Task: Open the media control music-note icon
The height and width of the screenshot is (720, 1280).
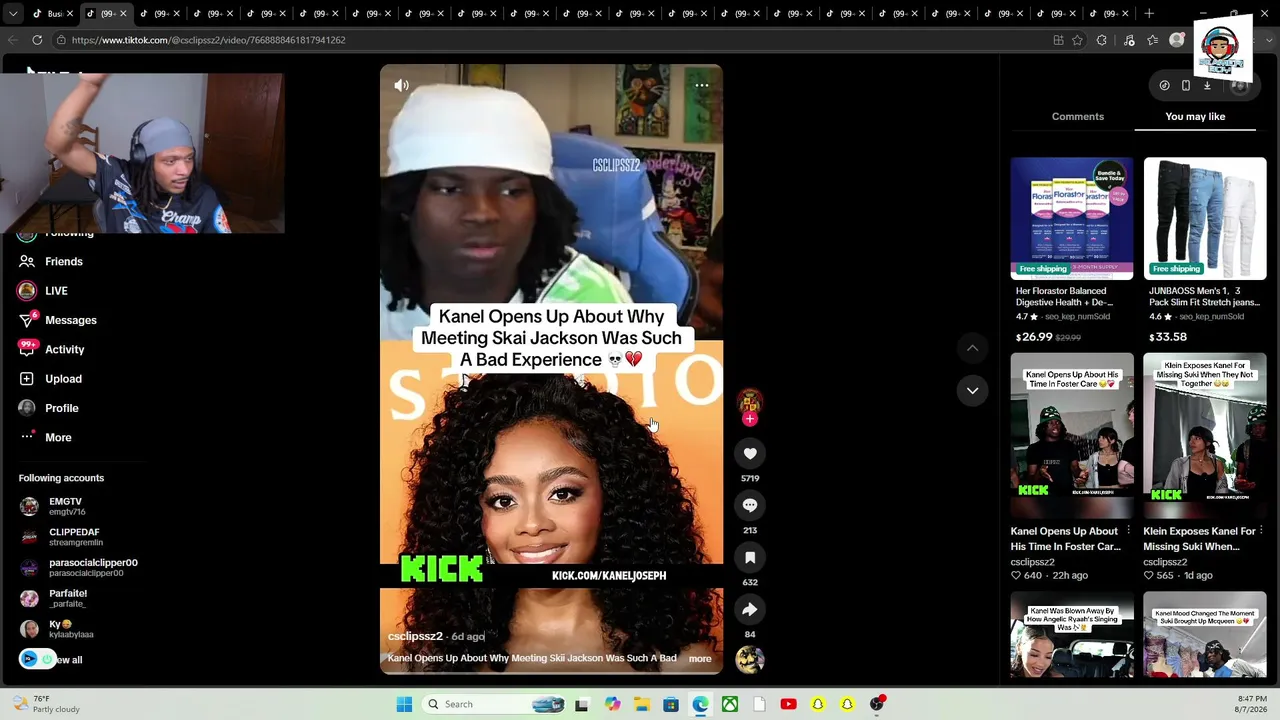Action: [x=1129, y=40]
